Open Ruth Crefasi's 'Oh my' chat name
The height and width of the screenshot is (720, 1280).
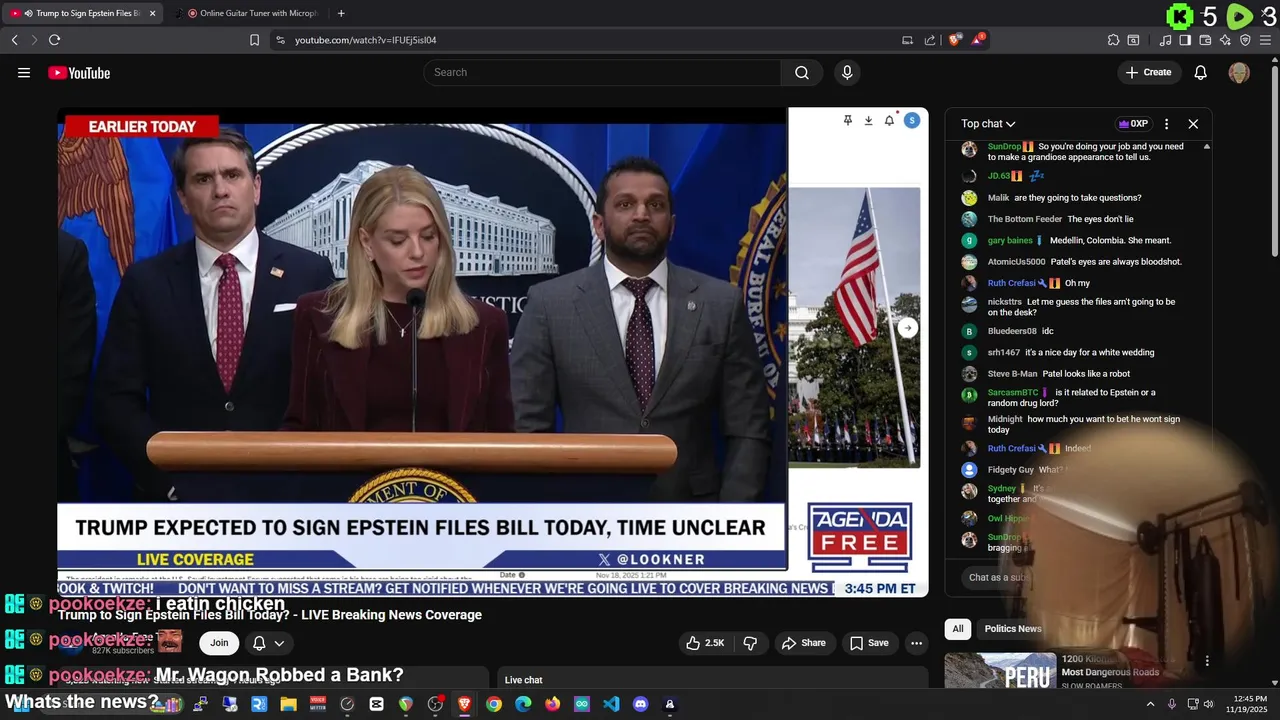[x=1011, y=283]
